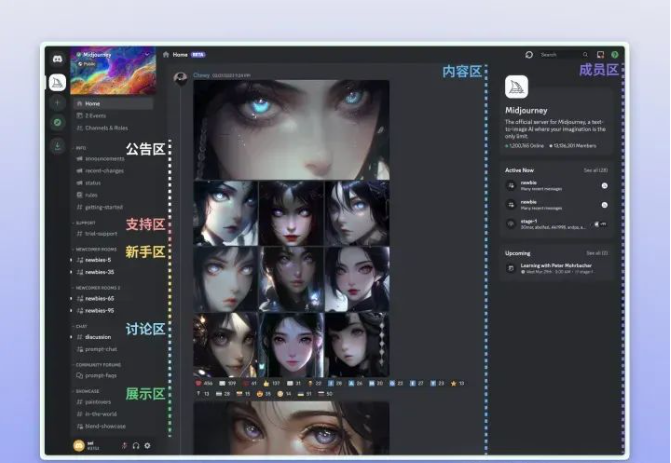
Task: Collapse the SUPPORT channel category
Action: [85, 223]
